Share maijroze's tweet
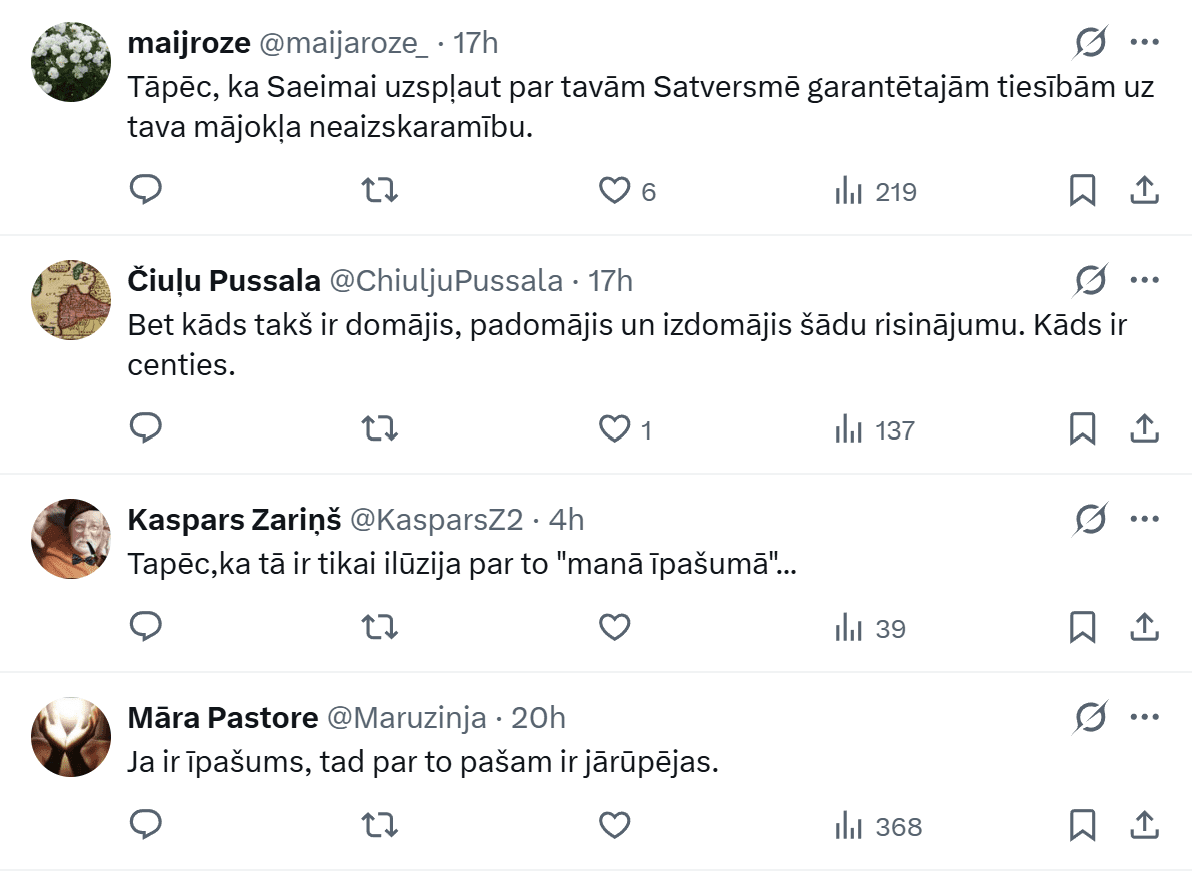The height and width of the screenshot is (872, 1192). click(x=1143, y=190)
